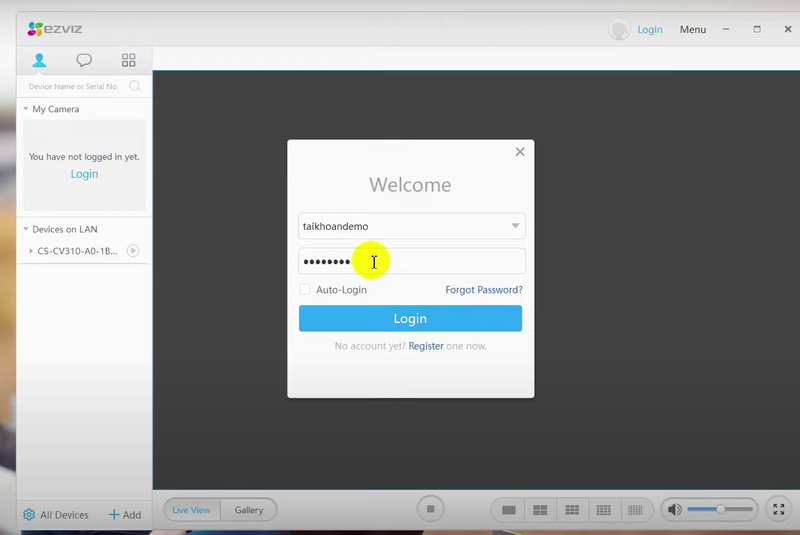This screenshot has height=535, width=800.
Task: Select the twenty-five-window layout icon
Action: [x=635, y=510]
